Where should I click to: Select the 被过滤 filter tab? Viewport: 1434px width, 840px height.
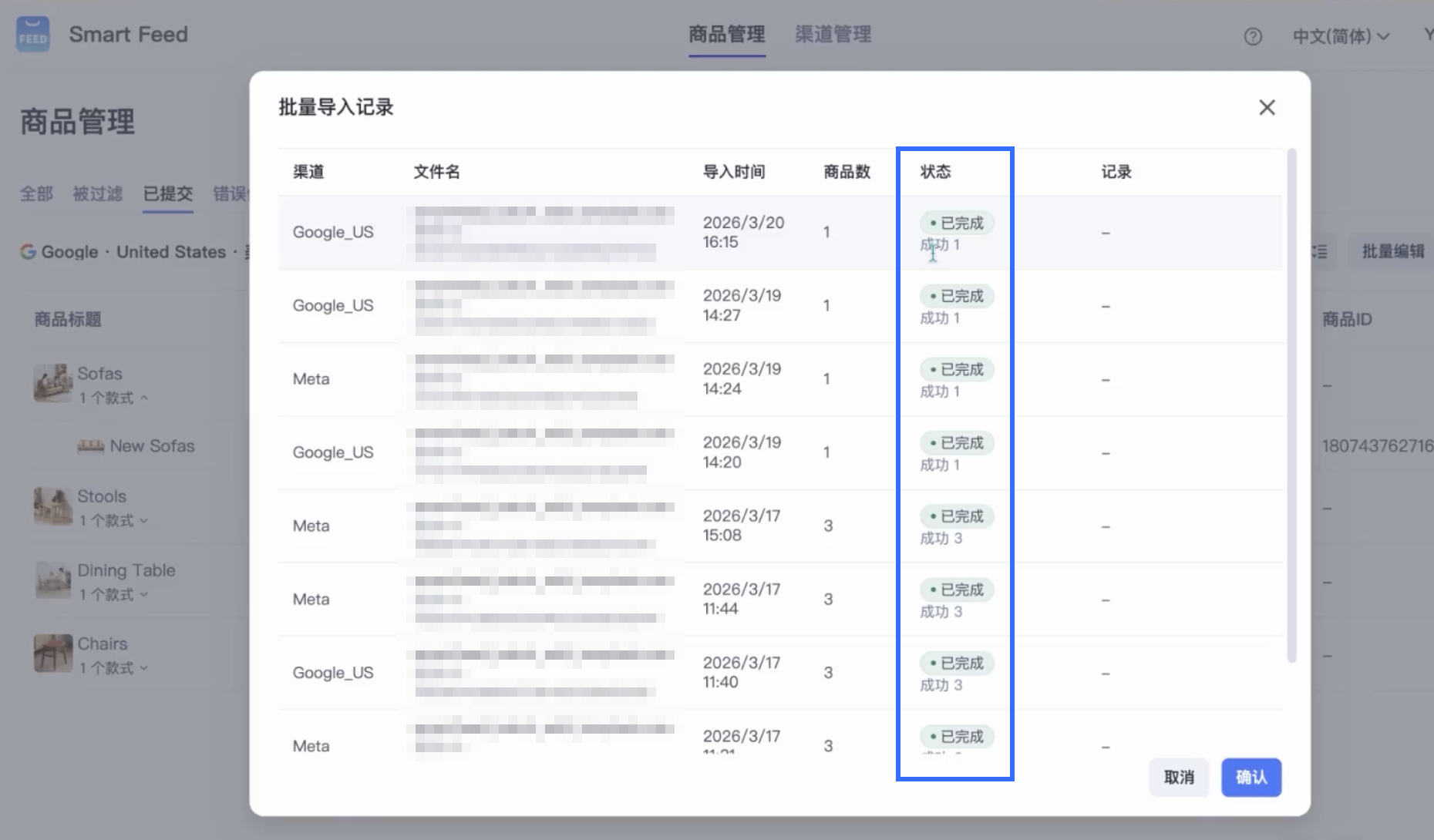point(97,193)
